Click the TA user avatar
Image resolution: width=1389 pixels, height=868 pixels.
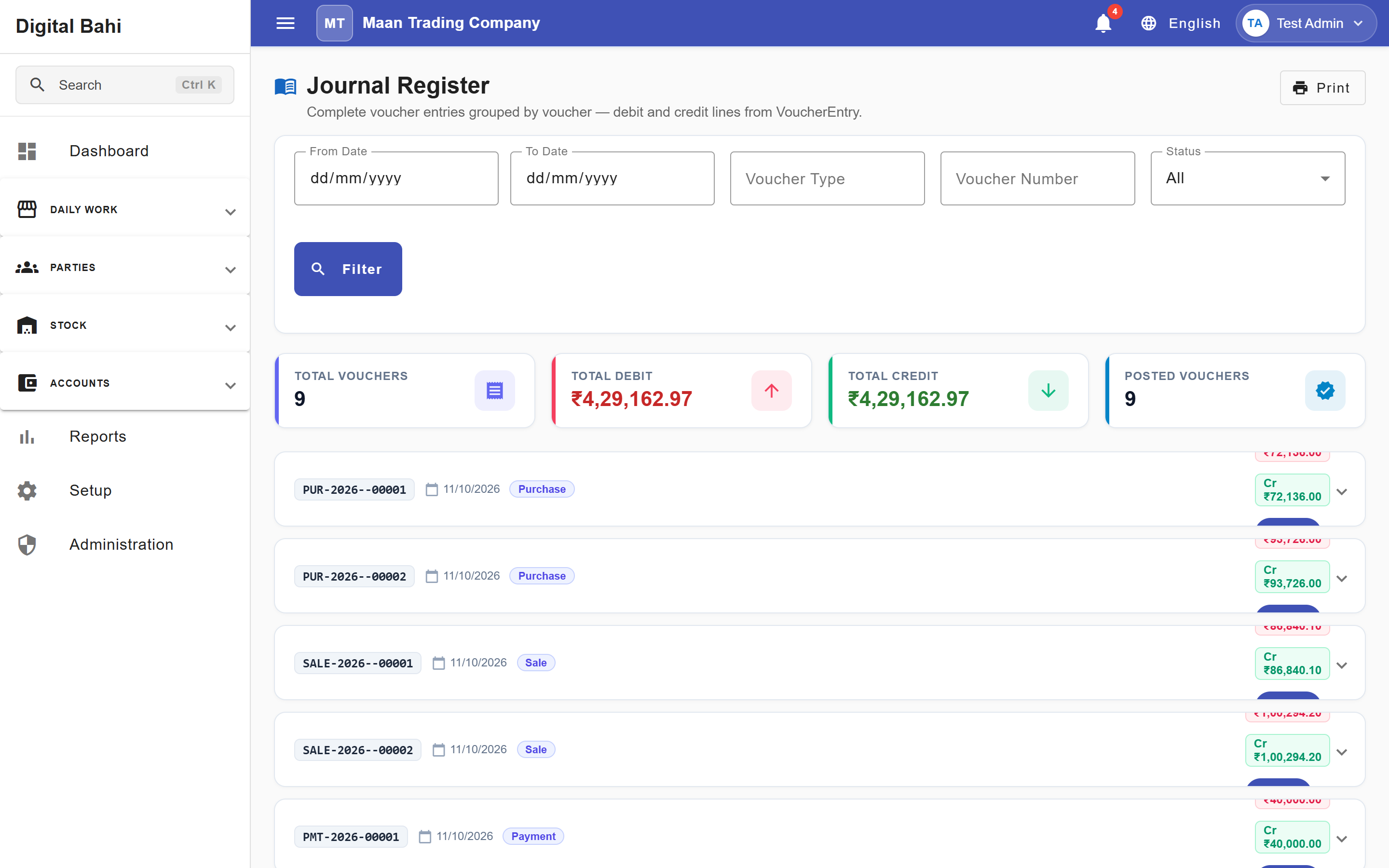tap(1255, 23)
